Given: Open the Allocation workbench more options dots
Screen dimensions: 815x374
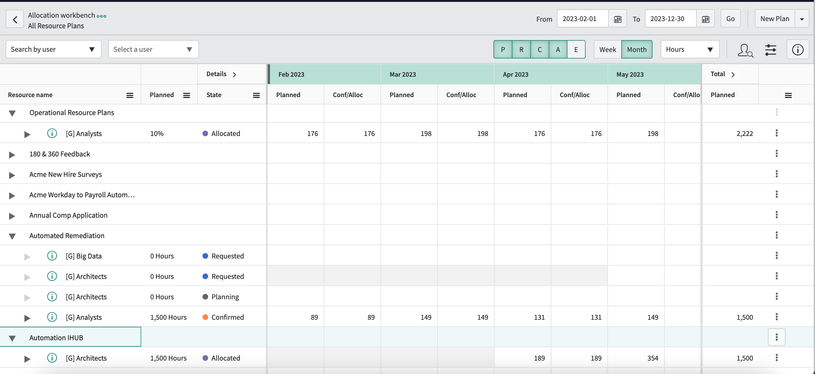Looking at the screenshot, I should pyautogui.click(x=101, y=16).
